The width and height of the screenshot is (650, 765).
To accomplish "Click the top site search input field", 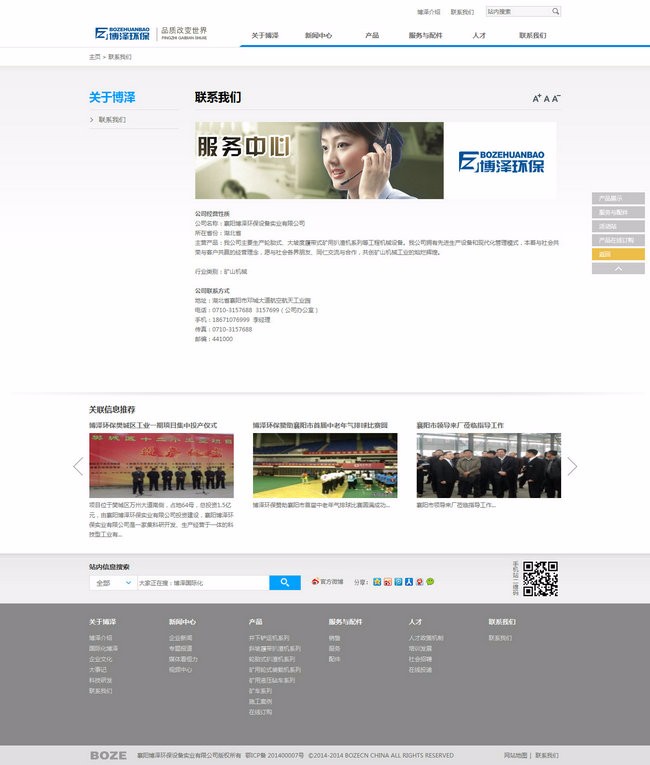I will click(518, 11).
